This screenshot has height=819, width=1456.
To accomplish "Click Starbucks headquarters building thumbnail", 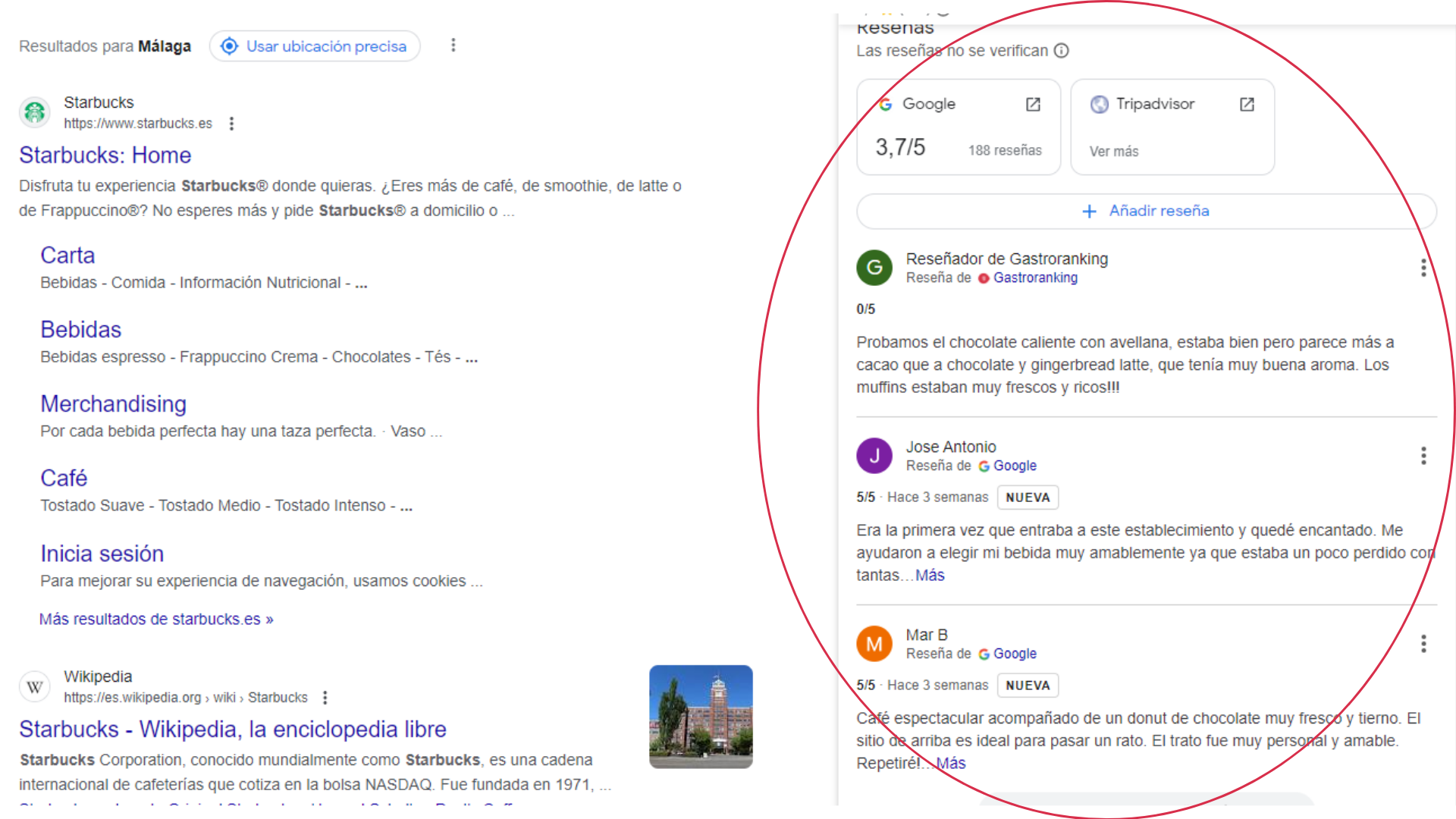I will click(x=701, y=717).
